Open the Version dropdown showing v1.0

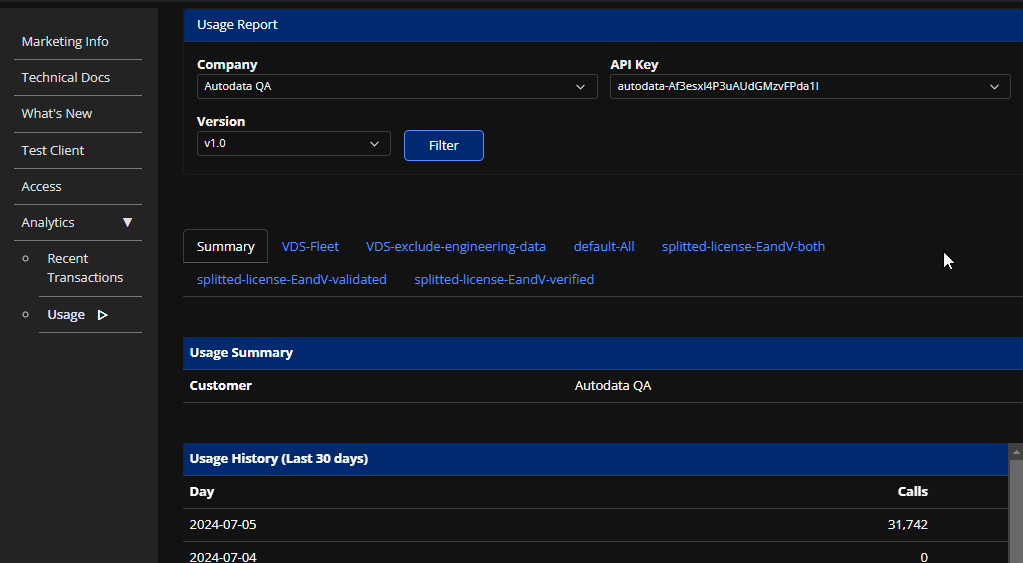point(294,144)
